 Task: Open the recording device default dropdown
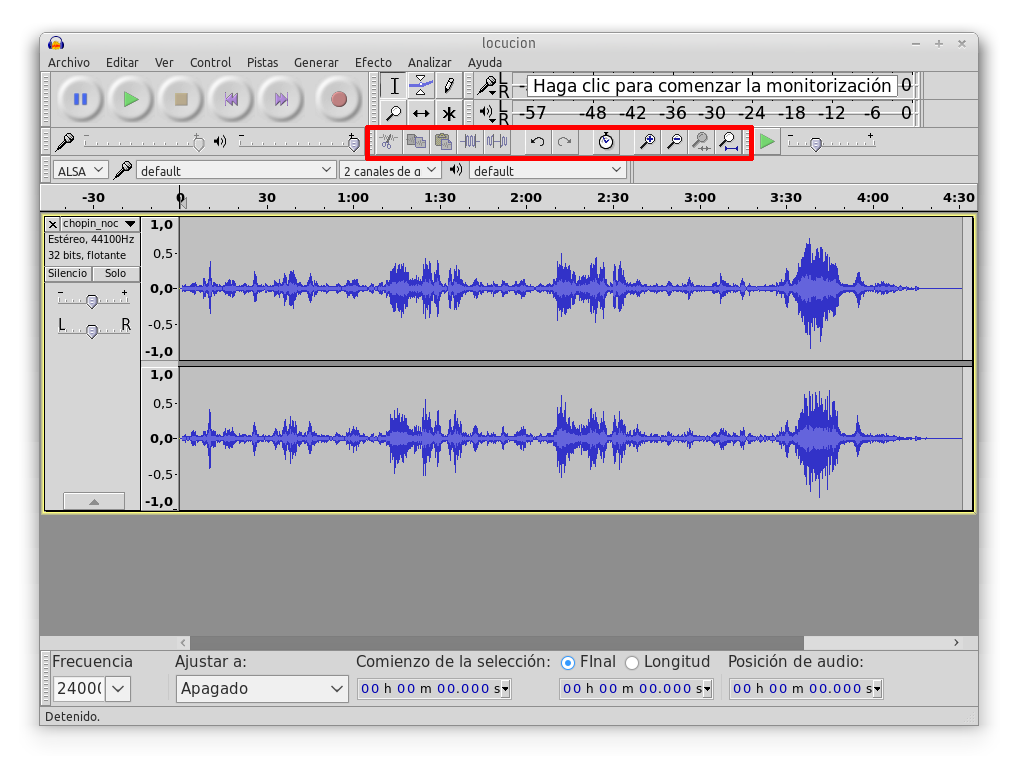[x=236, y=171]
